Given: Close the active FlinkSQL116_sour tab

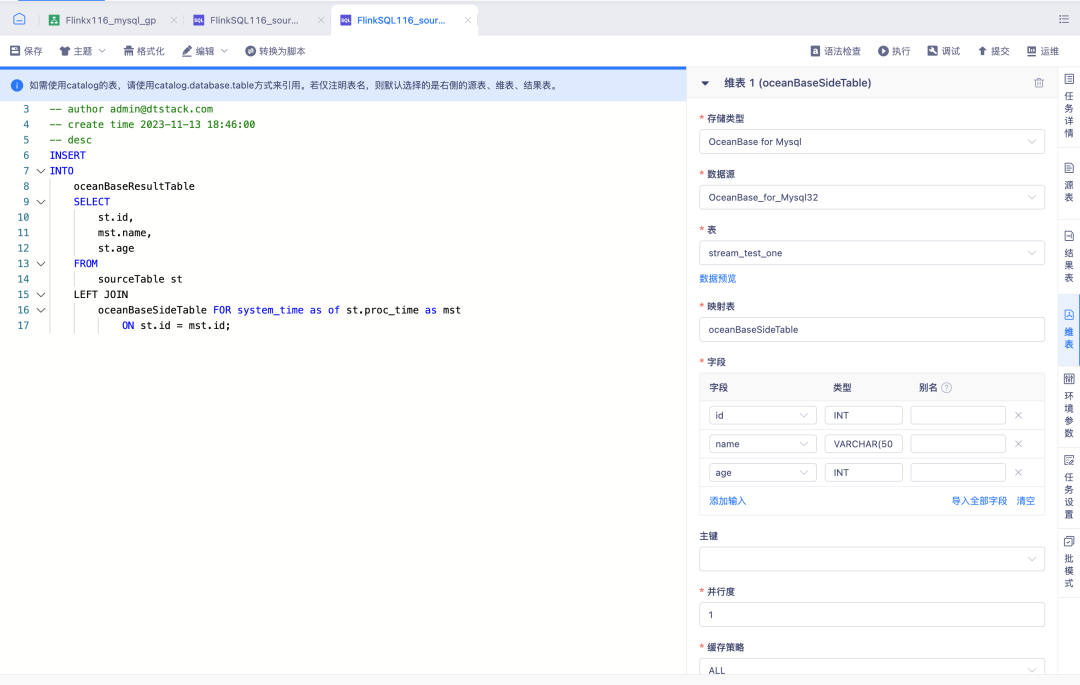Looking at the screenshot, I should (x=468, y=20).
